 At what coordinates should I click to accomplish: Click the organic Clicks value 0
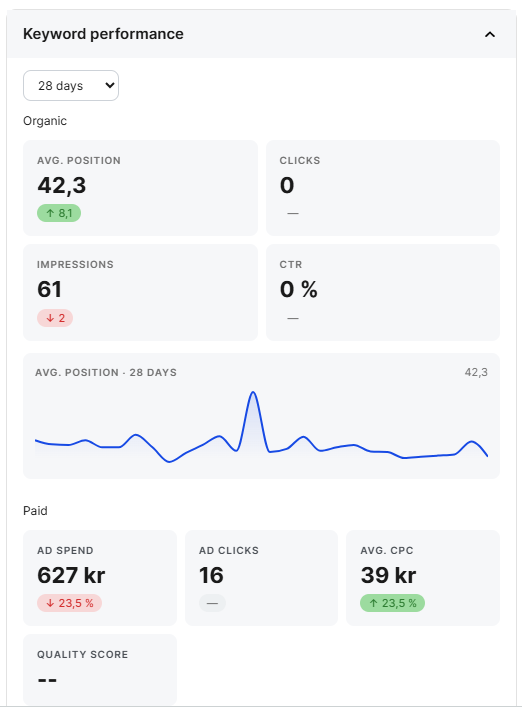287,185
